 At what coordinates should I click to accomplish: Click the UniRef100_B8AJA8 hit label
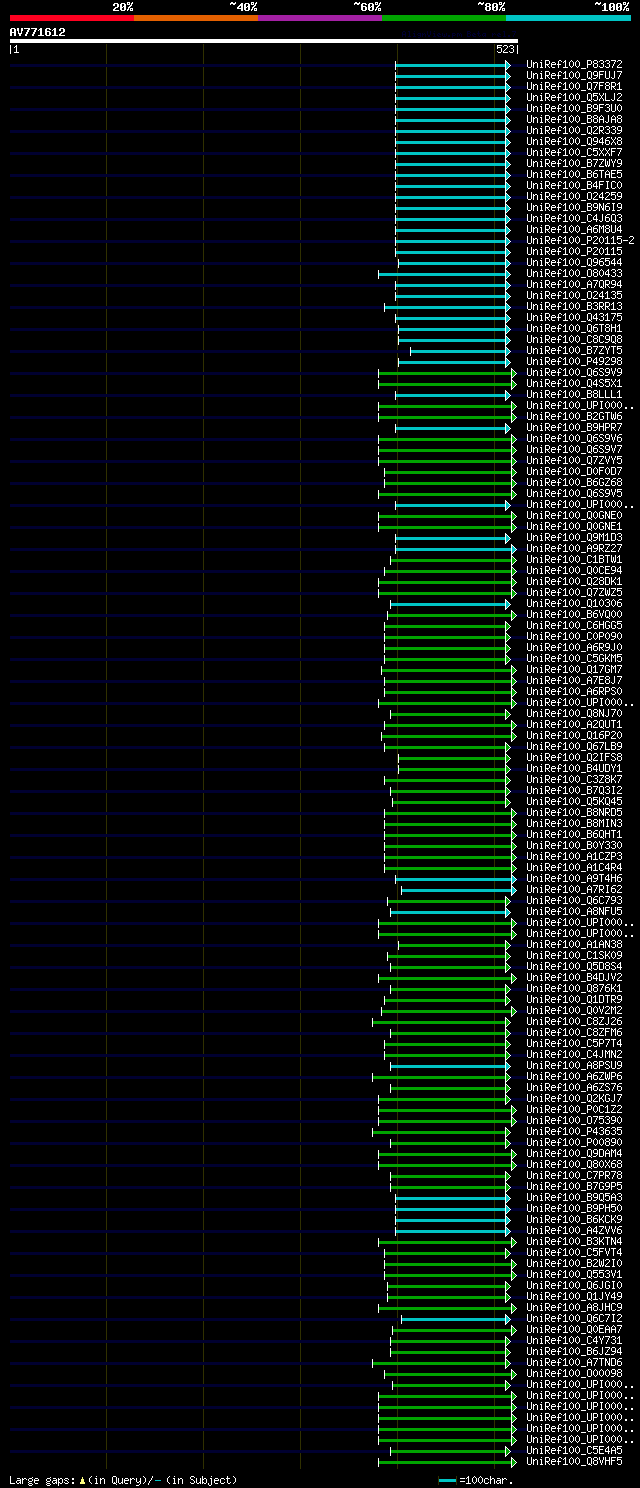click(x=574, y=119)
